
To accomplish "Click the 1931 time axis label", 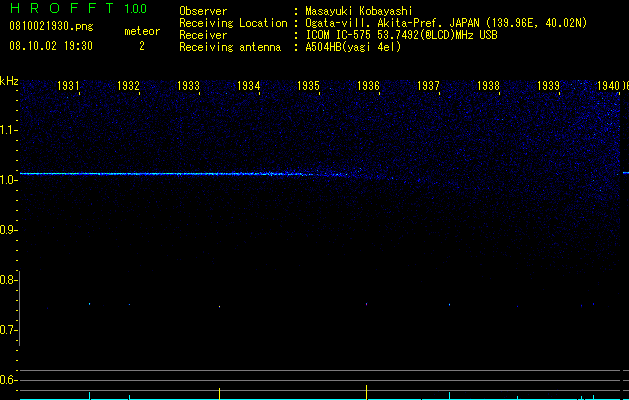I will [68, 86].
